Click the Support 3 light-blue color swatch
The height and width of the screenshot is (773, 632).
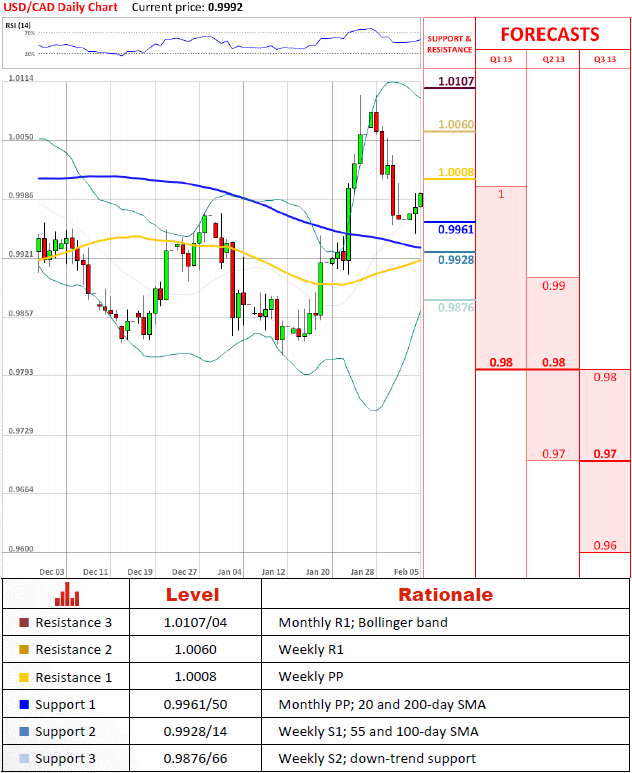(x=24, y=759)
